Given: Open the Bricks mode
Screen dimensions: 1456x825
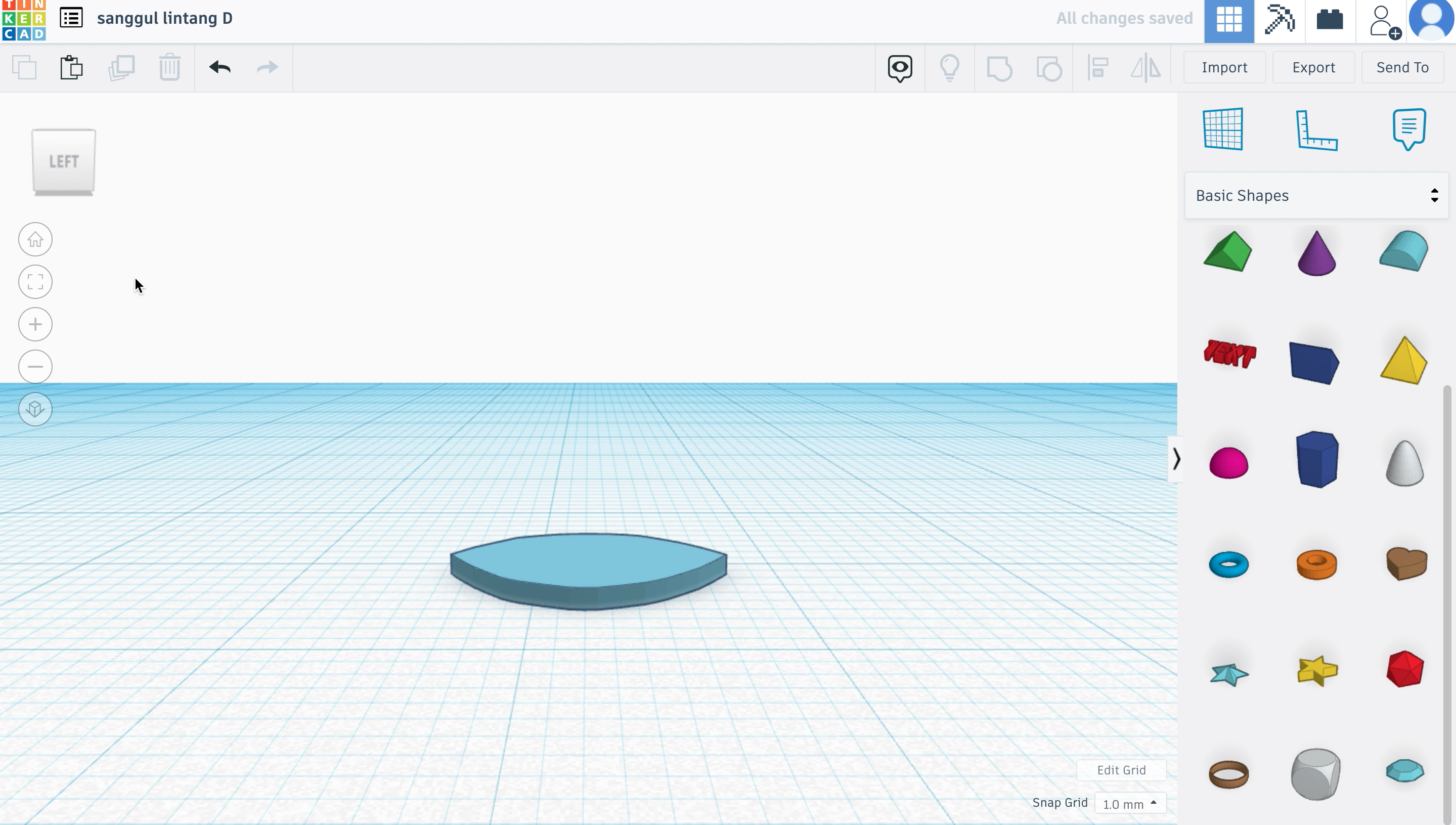Looking at the screenshot, I should point(1330,21).
